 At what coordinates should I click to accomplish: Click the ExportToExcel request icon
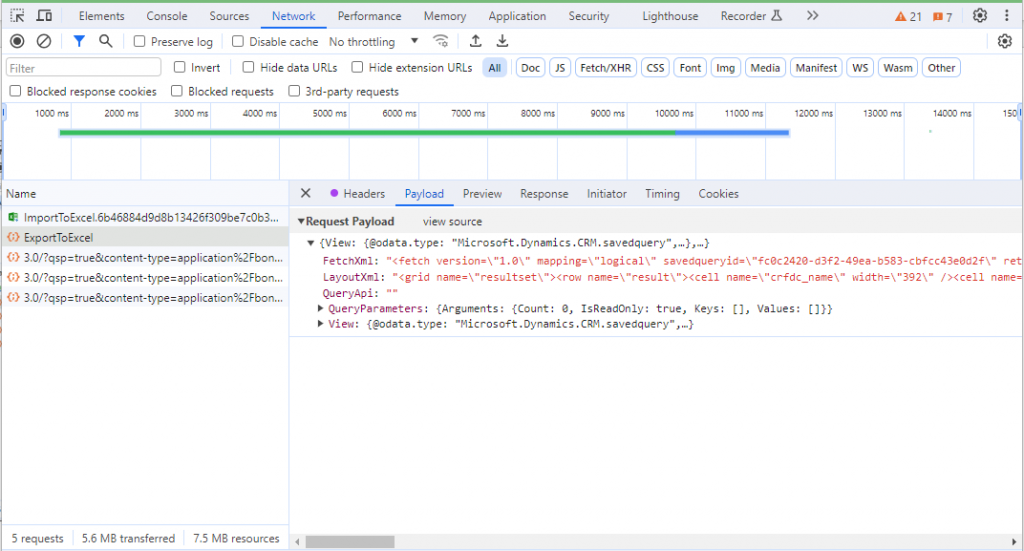click(13, 237)
